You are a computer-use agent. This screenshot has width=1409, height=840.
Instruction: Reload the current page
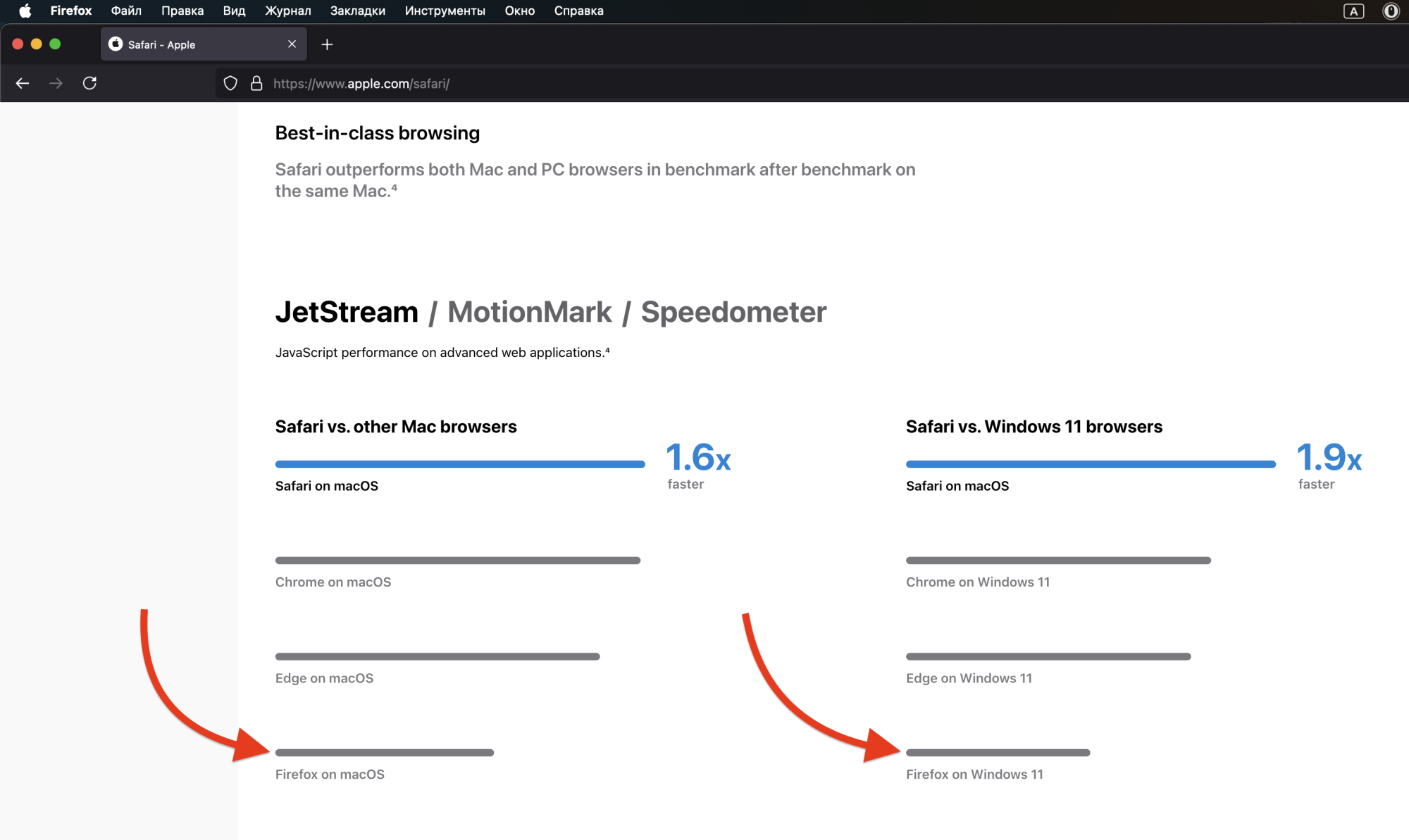89,83
